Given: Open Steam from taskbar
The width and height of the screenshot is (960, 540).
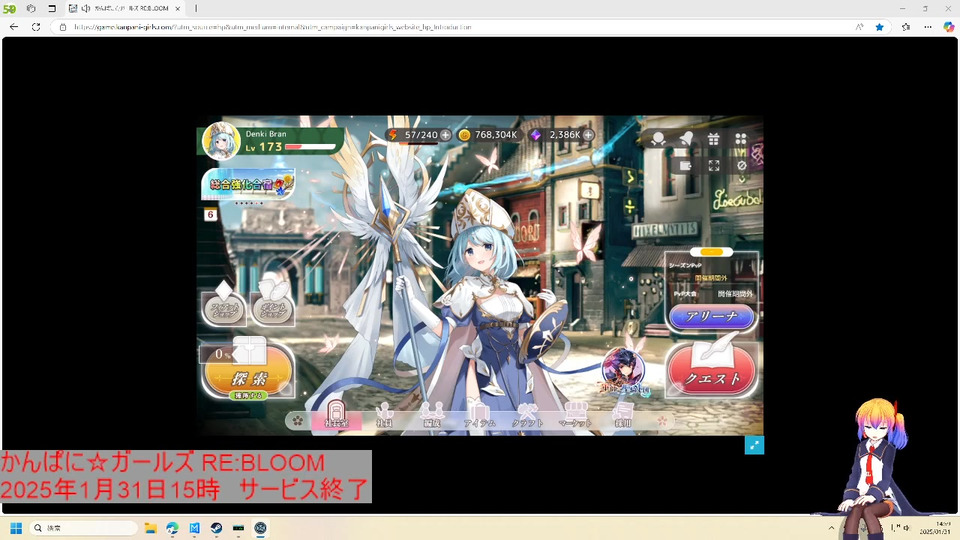Looking at the screenshot, I should [x=217, y=528].
